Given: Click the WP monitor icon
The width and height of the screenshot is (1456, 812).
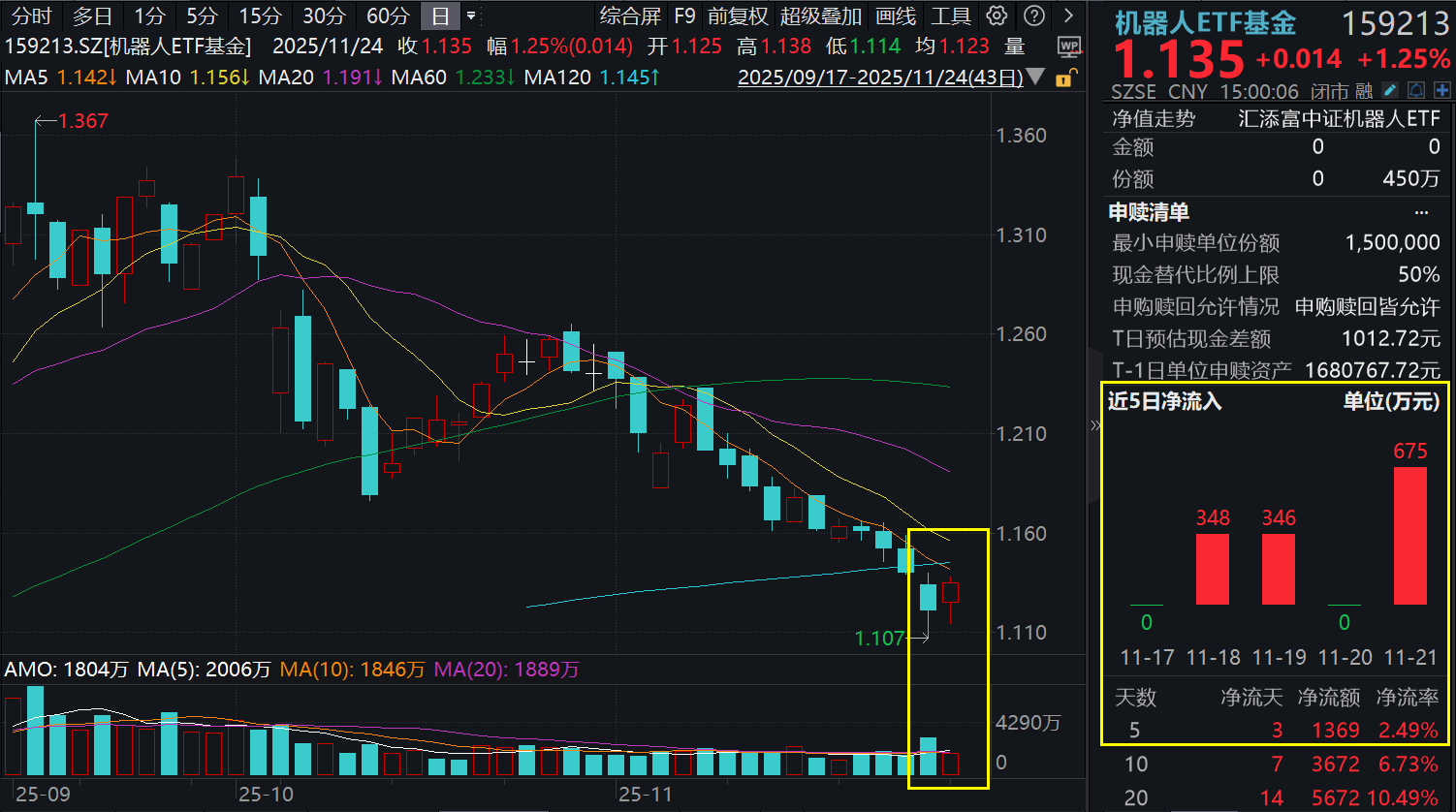Looking at the screenshot, I should pos(1068,46).
